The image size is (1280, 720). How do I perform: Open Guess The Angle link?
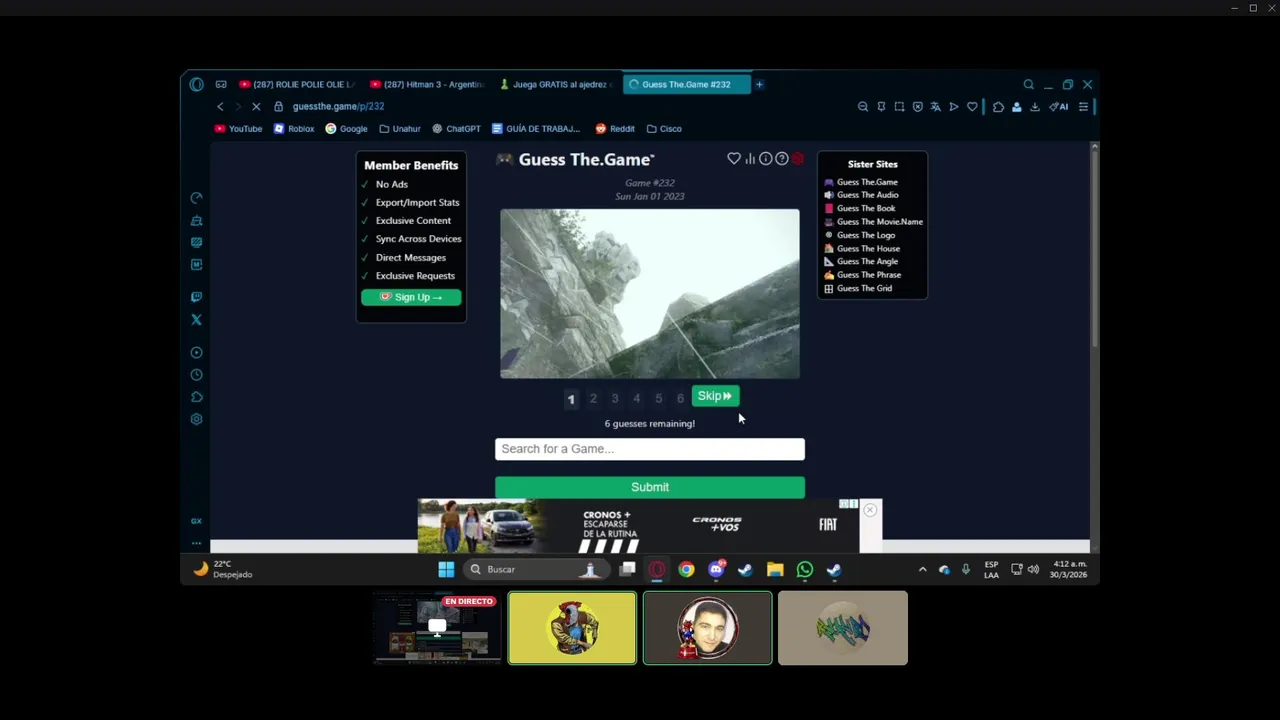pyautogui.click(x=861, y=261)
